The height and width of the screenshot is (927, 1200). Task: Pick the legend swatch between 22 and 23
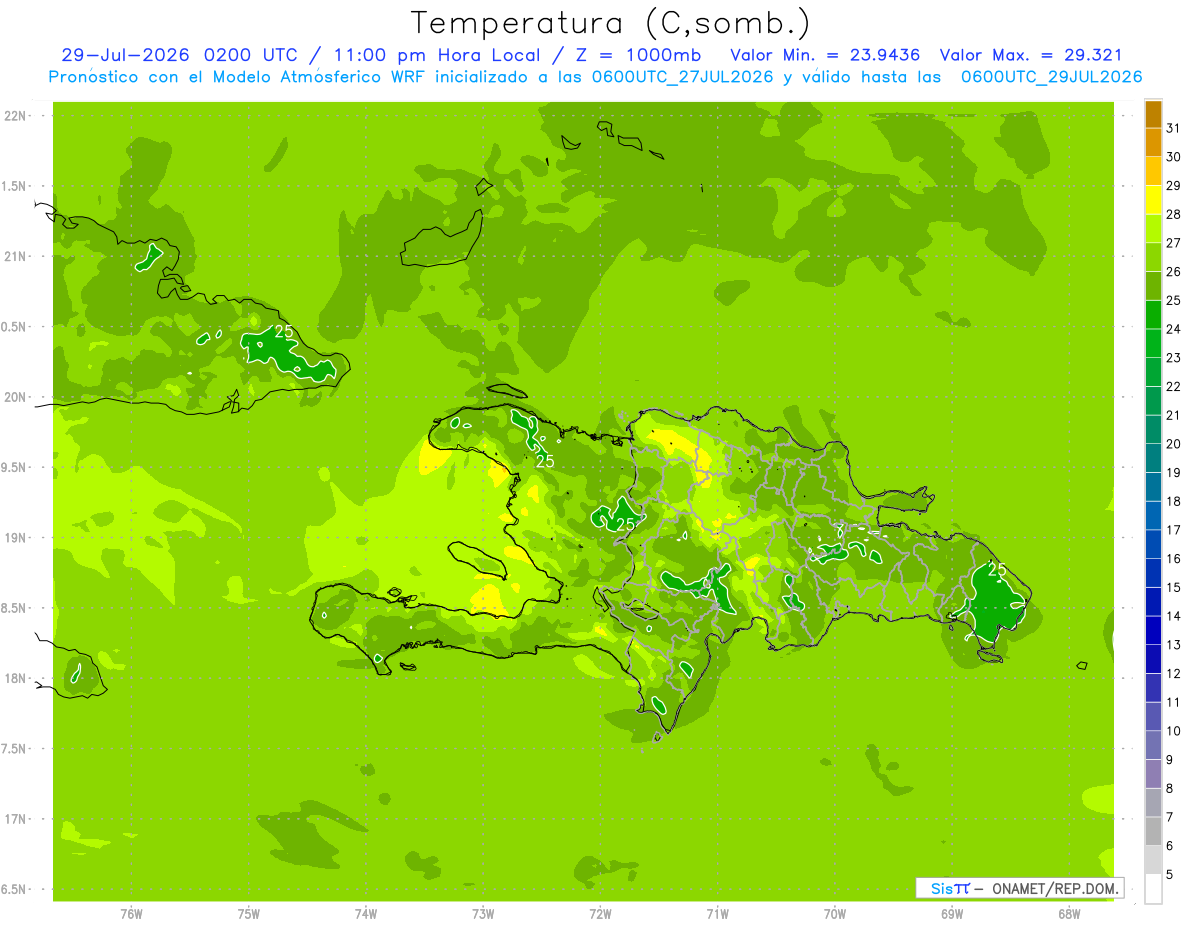1153,372
